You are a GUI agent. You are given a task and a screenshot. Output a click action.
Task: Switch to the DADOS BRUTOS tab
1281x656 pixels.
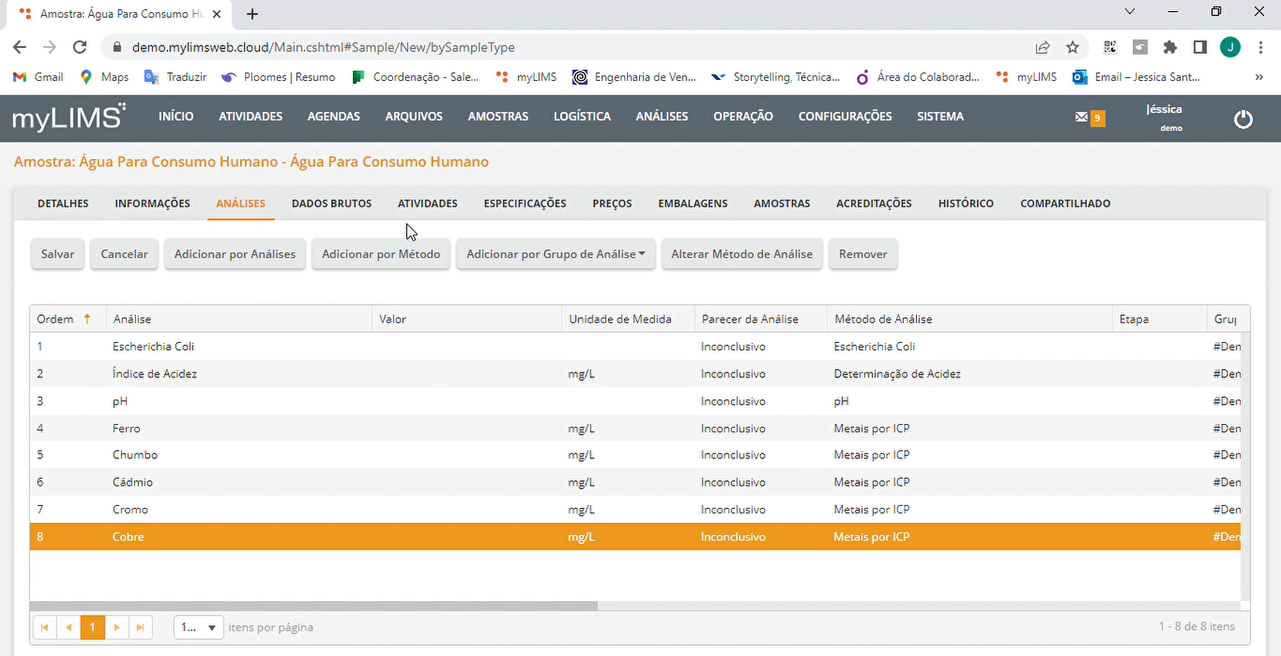(331, 204)
